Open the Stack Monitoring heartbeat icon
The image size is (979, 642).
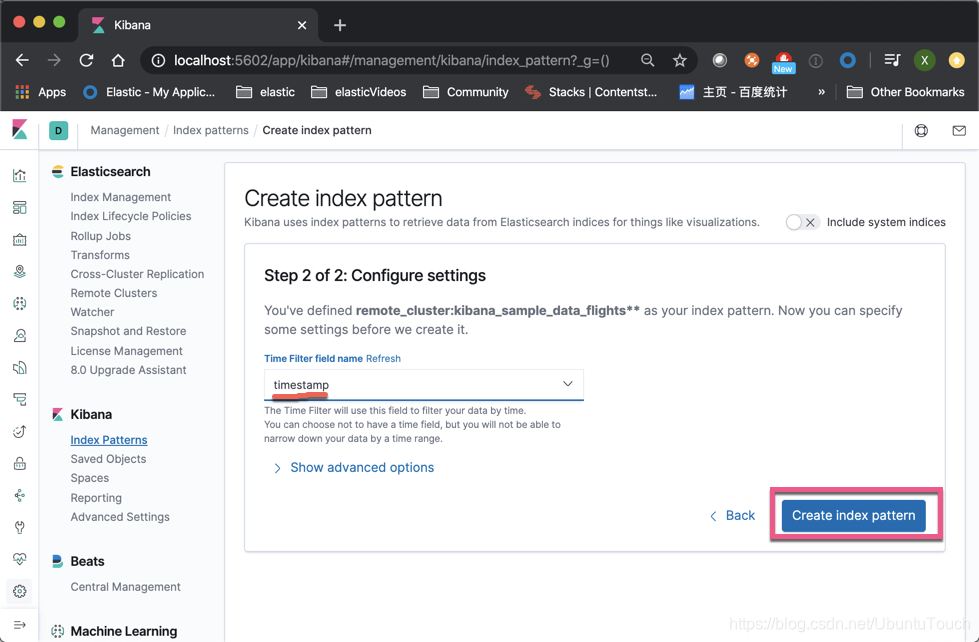click(19, 559)
